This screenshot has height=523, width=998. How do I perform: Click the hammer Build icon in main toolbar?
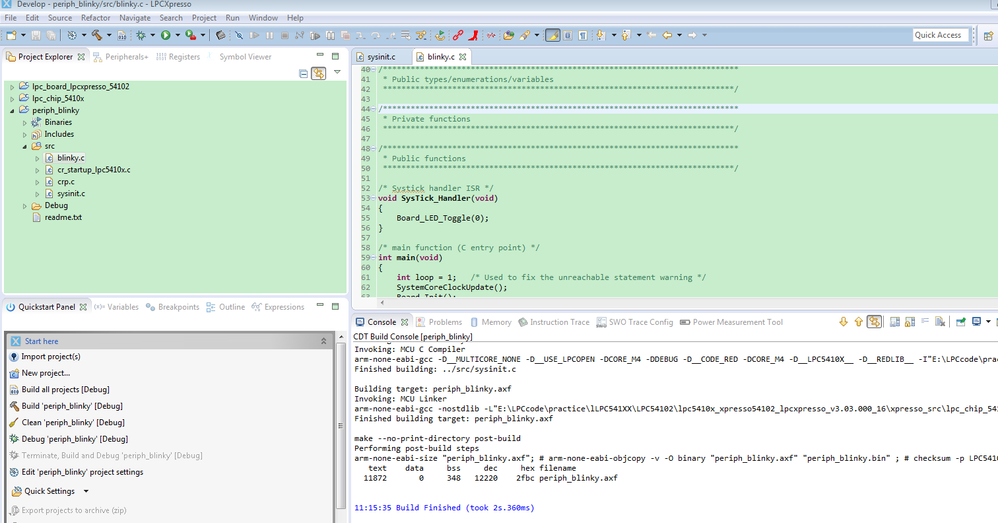97,35
